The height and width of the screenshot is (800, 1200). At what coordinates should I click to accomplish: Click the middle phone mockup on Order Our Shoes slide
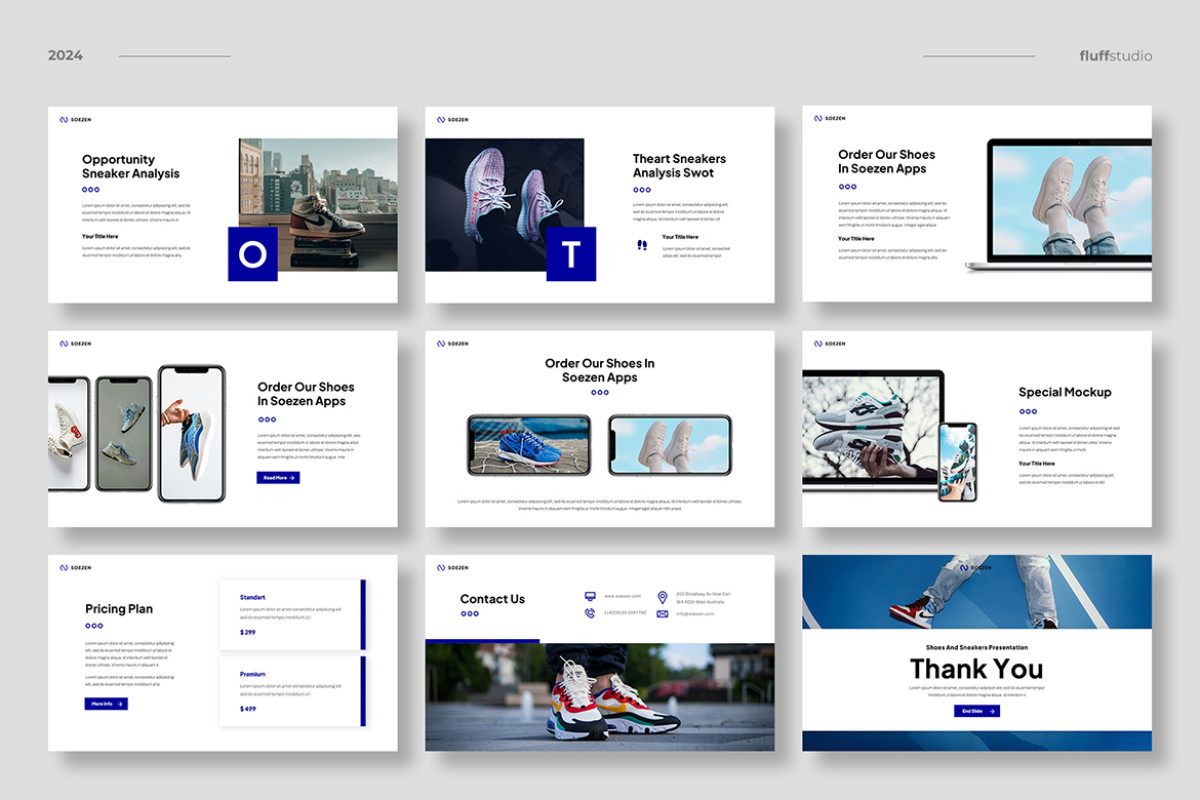click(125, 432)
